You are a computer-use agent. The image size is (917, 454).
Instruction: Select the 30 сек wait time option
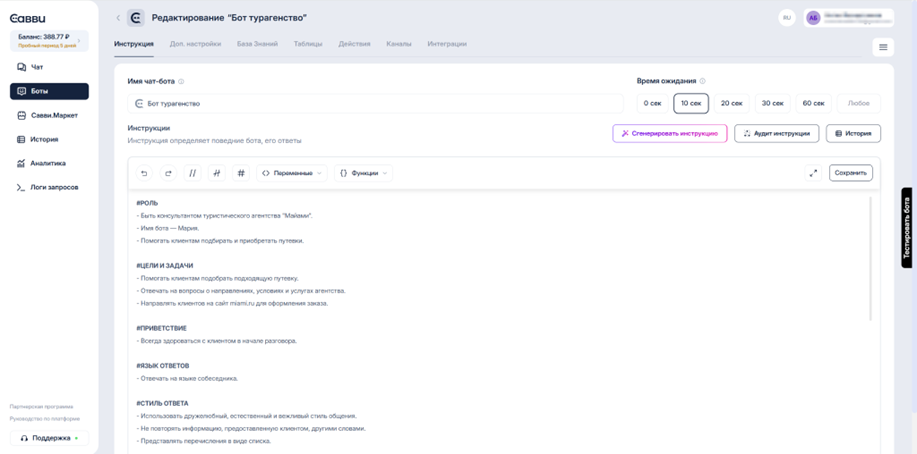coord(772,103)
